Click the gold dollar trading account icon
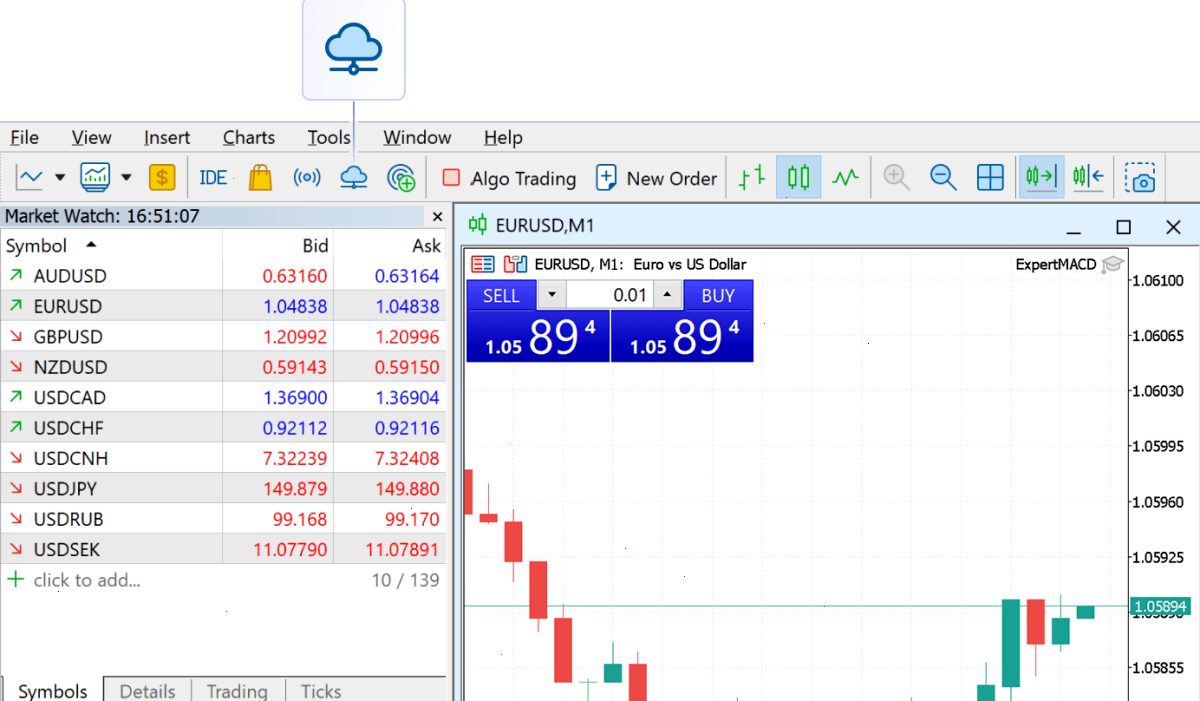Viewport: 1200px width, 701px height. pos(162,178)
